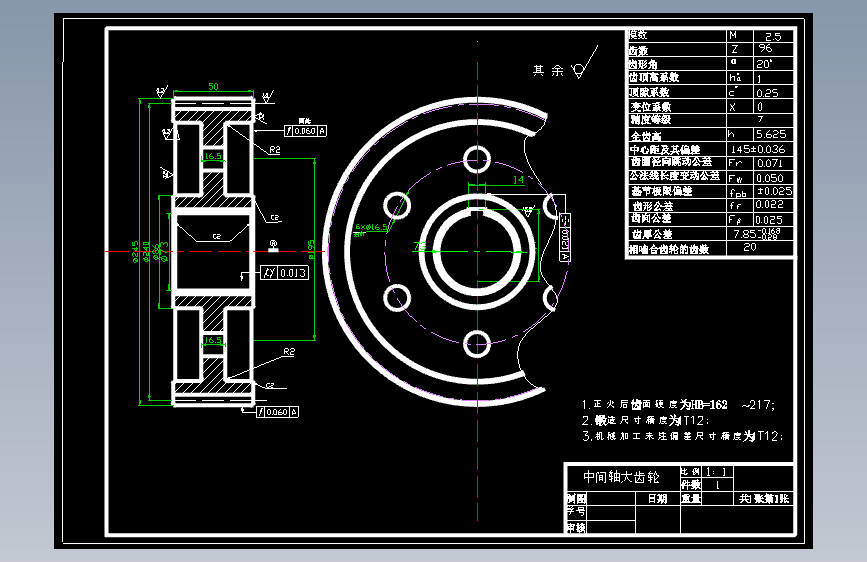
Task: Select the 审核 label in title block
Action: click(576, 528)
